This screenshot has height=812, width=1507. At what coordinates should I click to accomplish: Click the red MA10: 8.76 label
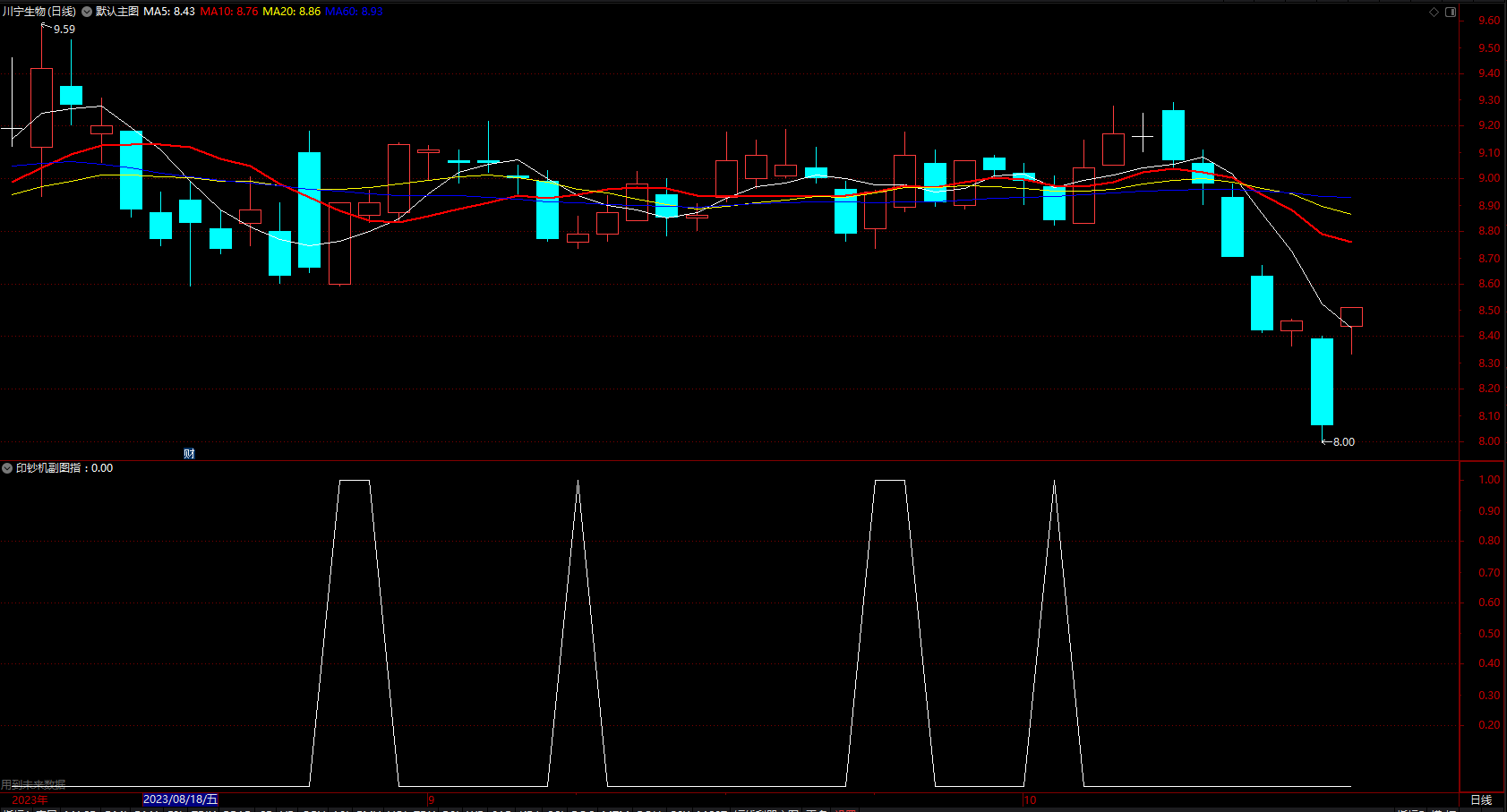229,12
